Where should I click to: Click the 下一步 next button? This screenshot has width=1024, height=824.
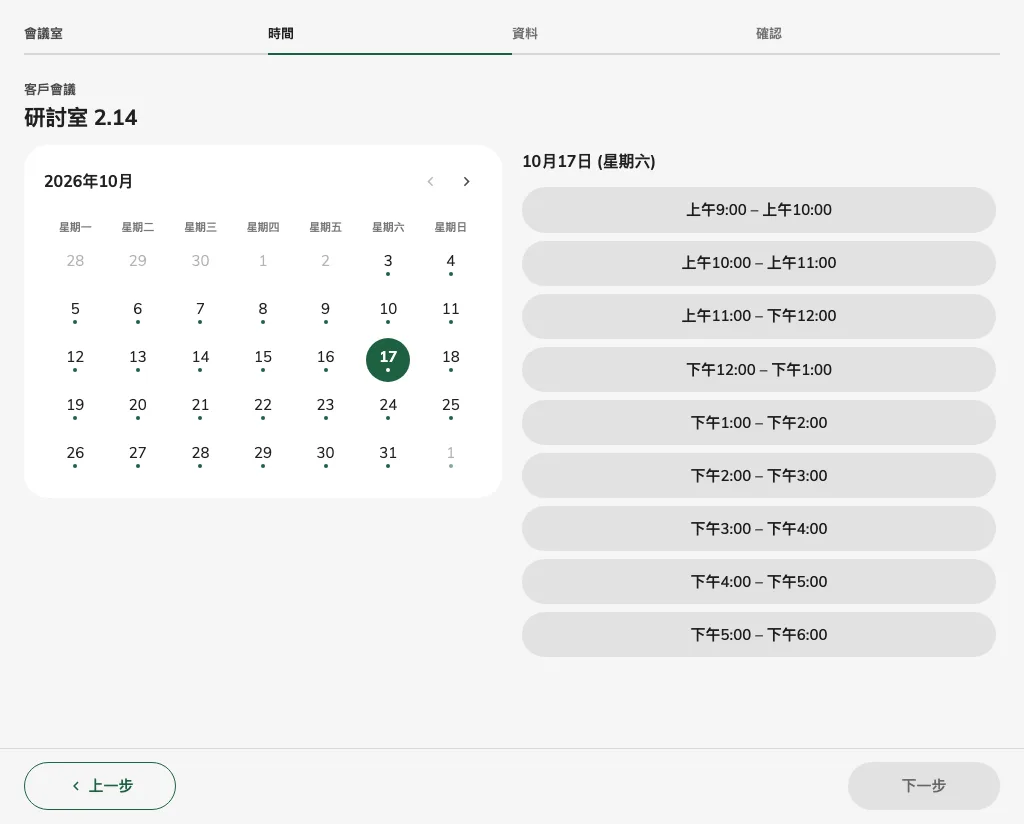point(923,785)
